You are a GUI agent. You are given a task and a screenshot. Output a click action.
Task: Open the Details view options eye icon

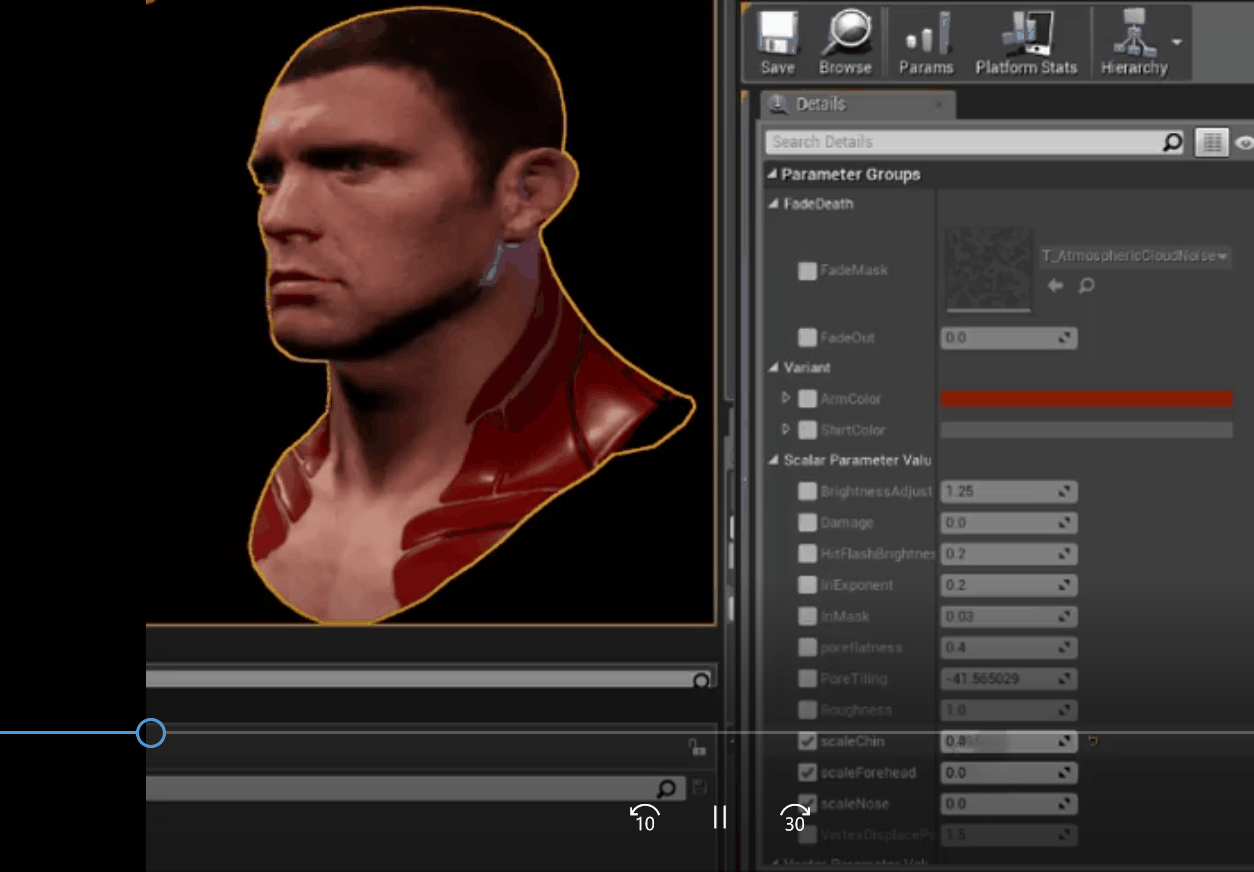click(x=1245, y=142)
